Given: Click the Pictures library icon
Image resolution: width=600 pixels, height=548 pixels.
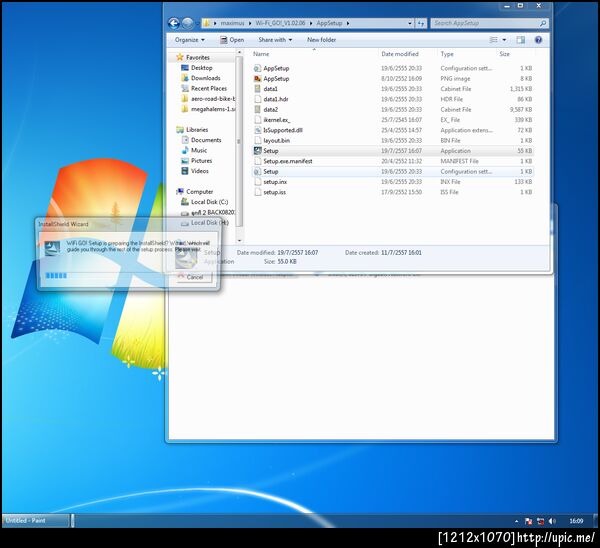Looking at the screenshot, I should pyautogui.click(x=185, y=161).
